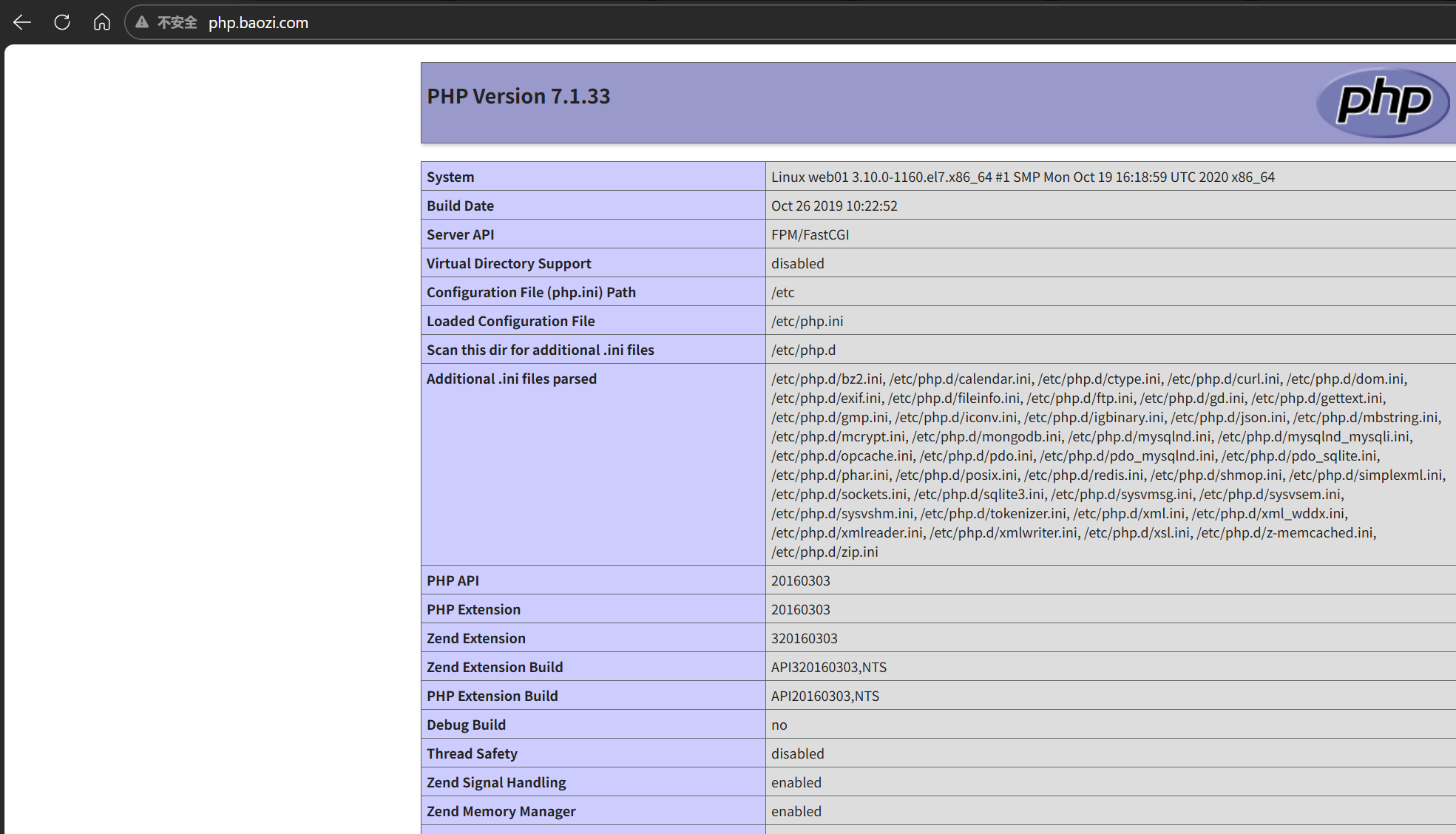Viewport: 1456px width, 834px height.
Task: Click the FPM/FastCGI Server API value
Action: coord(810,234)
